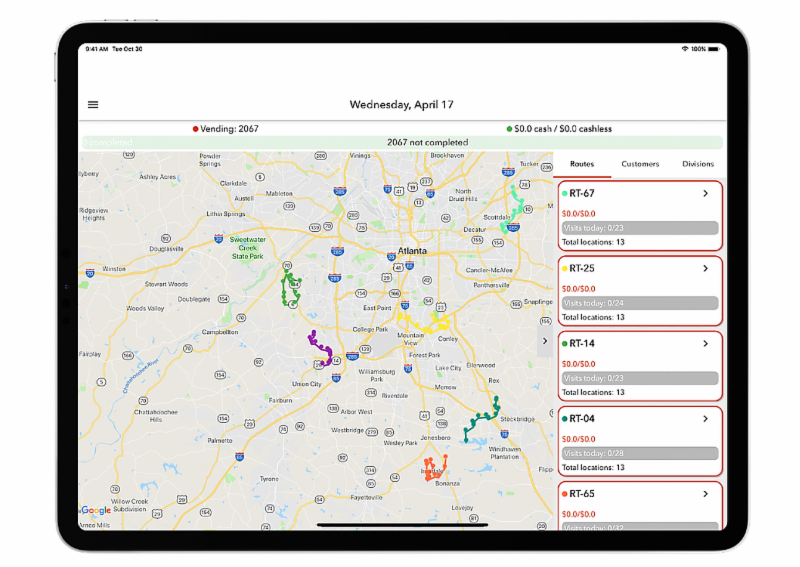Screen dimensions: 800x567
Task: Click RT-25 visits today 0/24 progress bar
Action: (x=640, y=303)
